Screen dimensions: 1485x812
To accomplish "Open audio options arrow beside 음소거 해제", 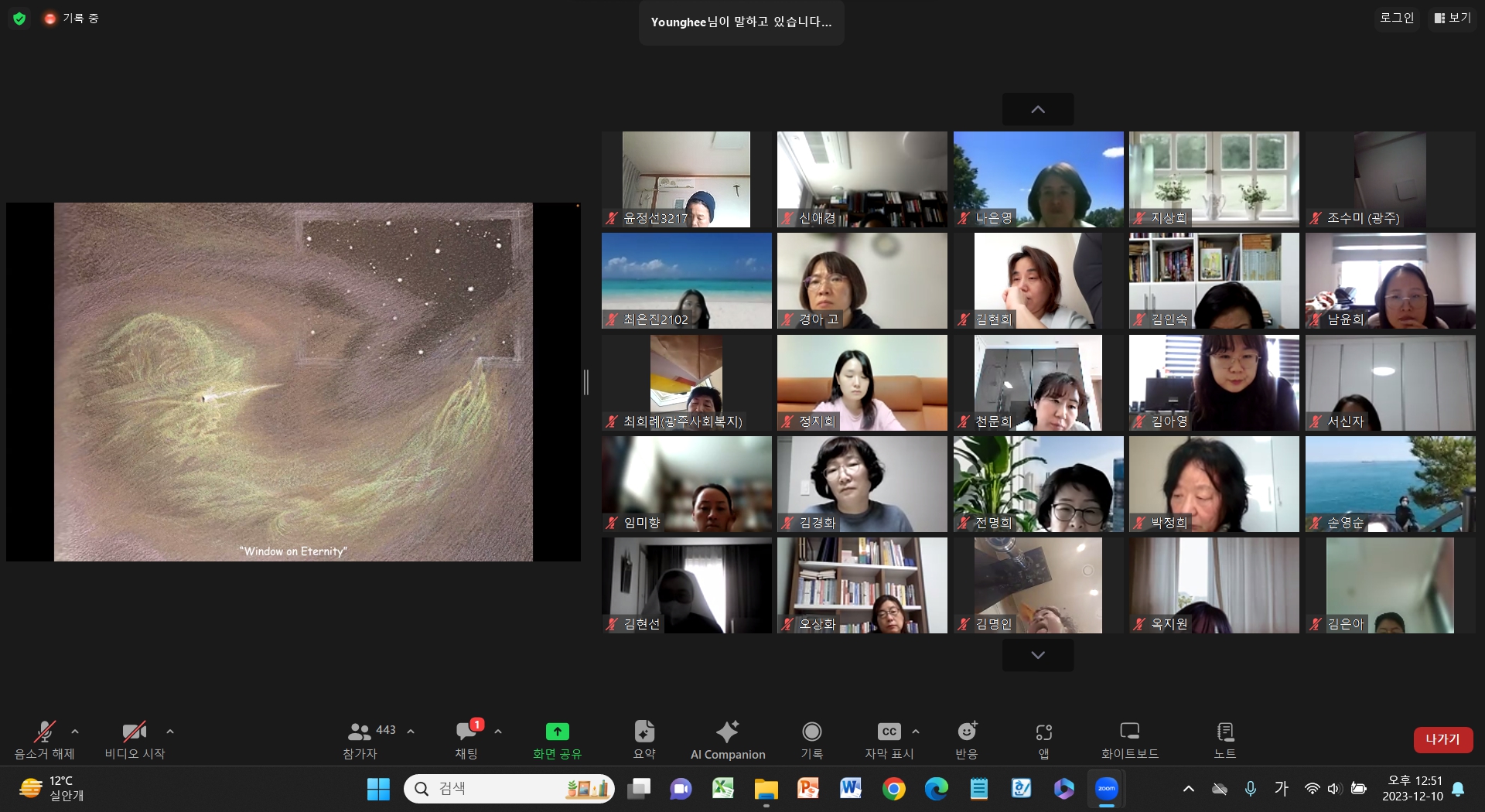I will click(75, 731).
